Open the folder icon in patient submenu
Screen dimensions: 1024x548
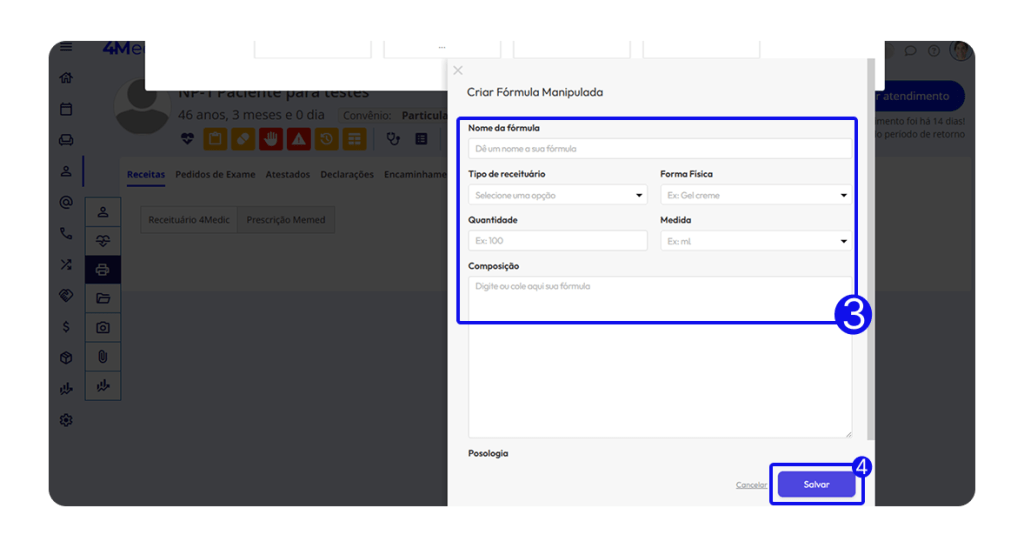tap(102, 298)
